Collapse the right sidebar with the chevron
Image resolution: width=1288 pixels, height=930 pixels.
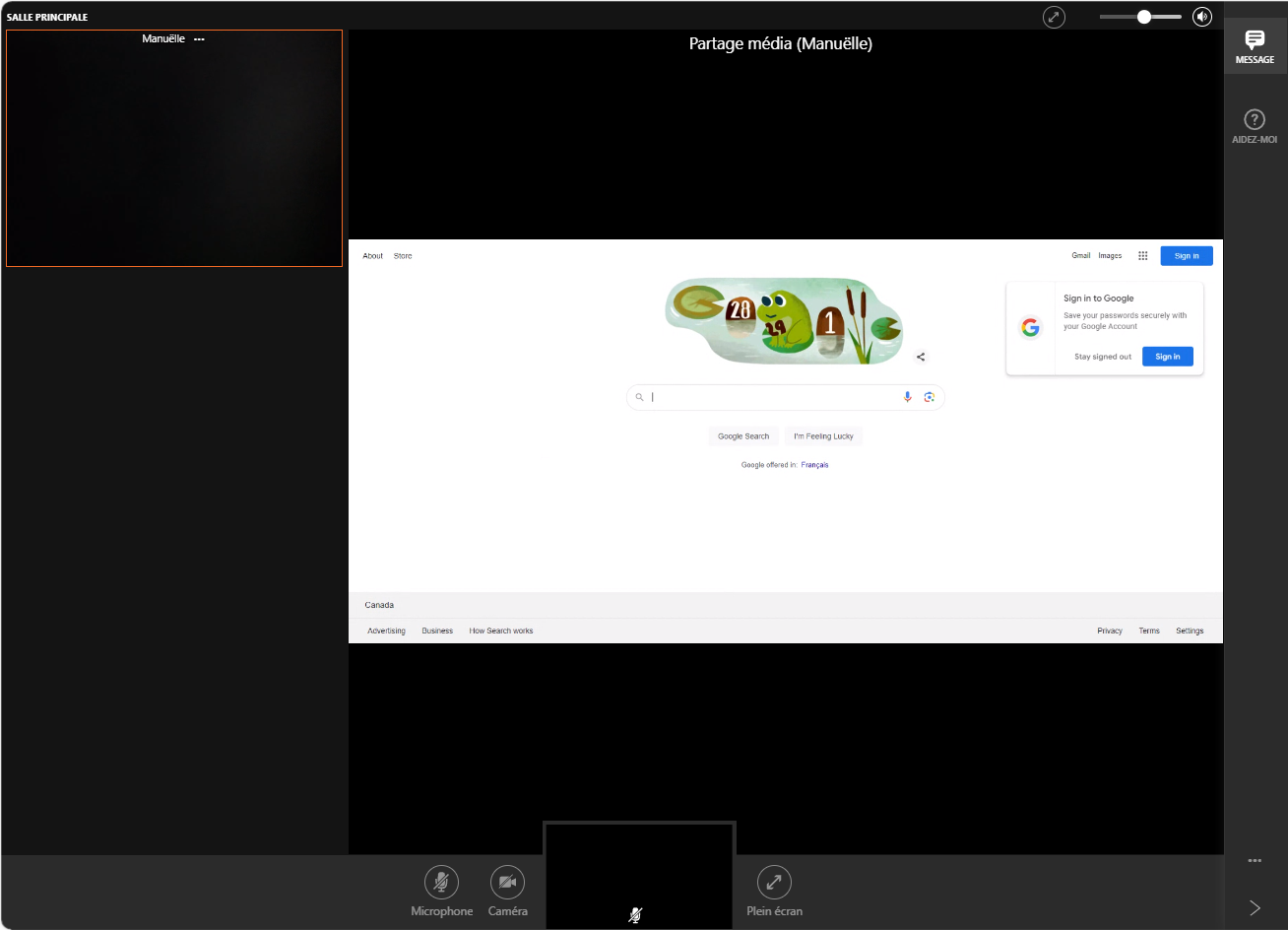(1255, 907)
